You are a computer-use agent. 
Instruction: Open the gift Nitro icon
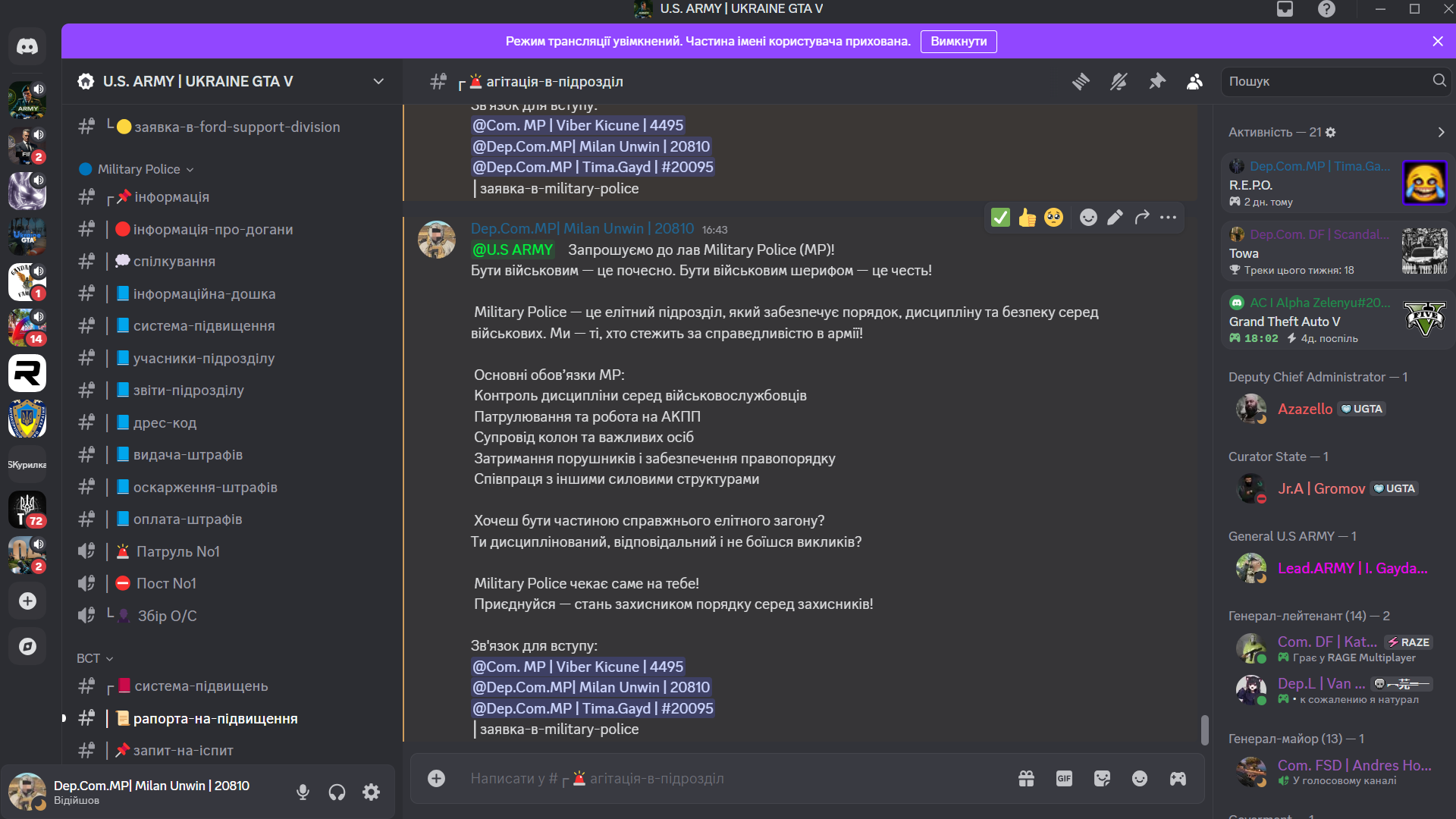[x=1026, y=778]
